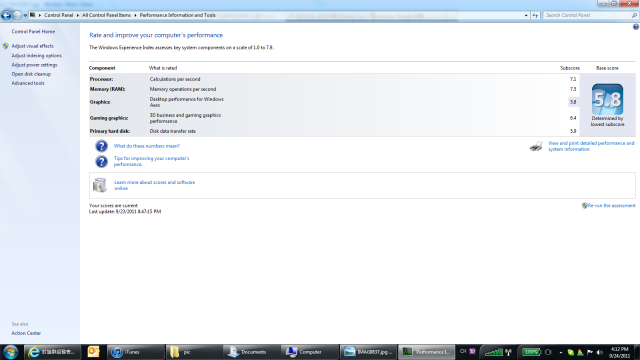Click the Processor row label

tap(101, 79)
